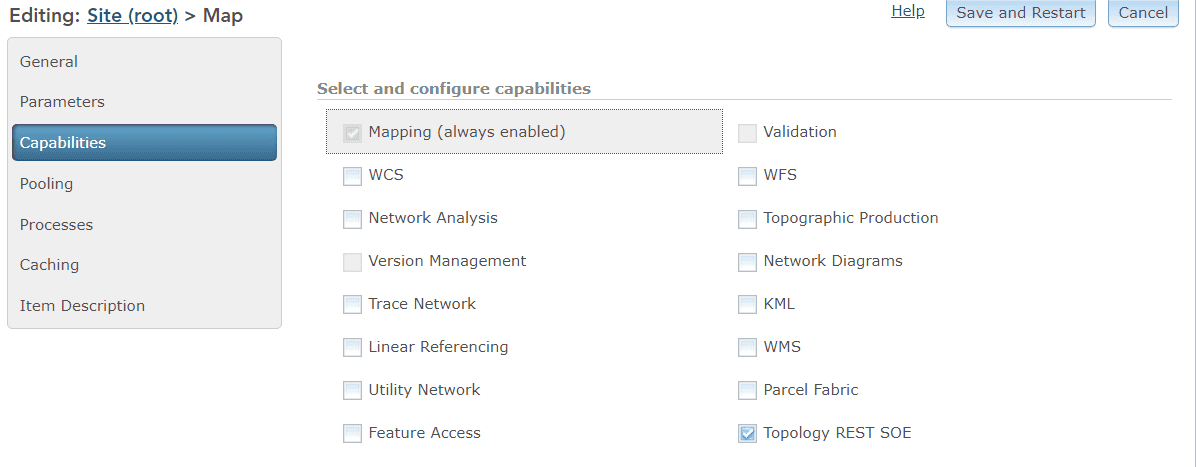Enable the Utility Network capability
This screenshot has height=467, width=1196.
(352, 390)
